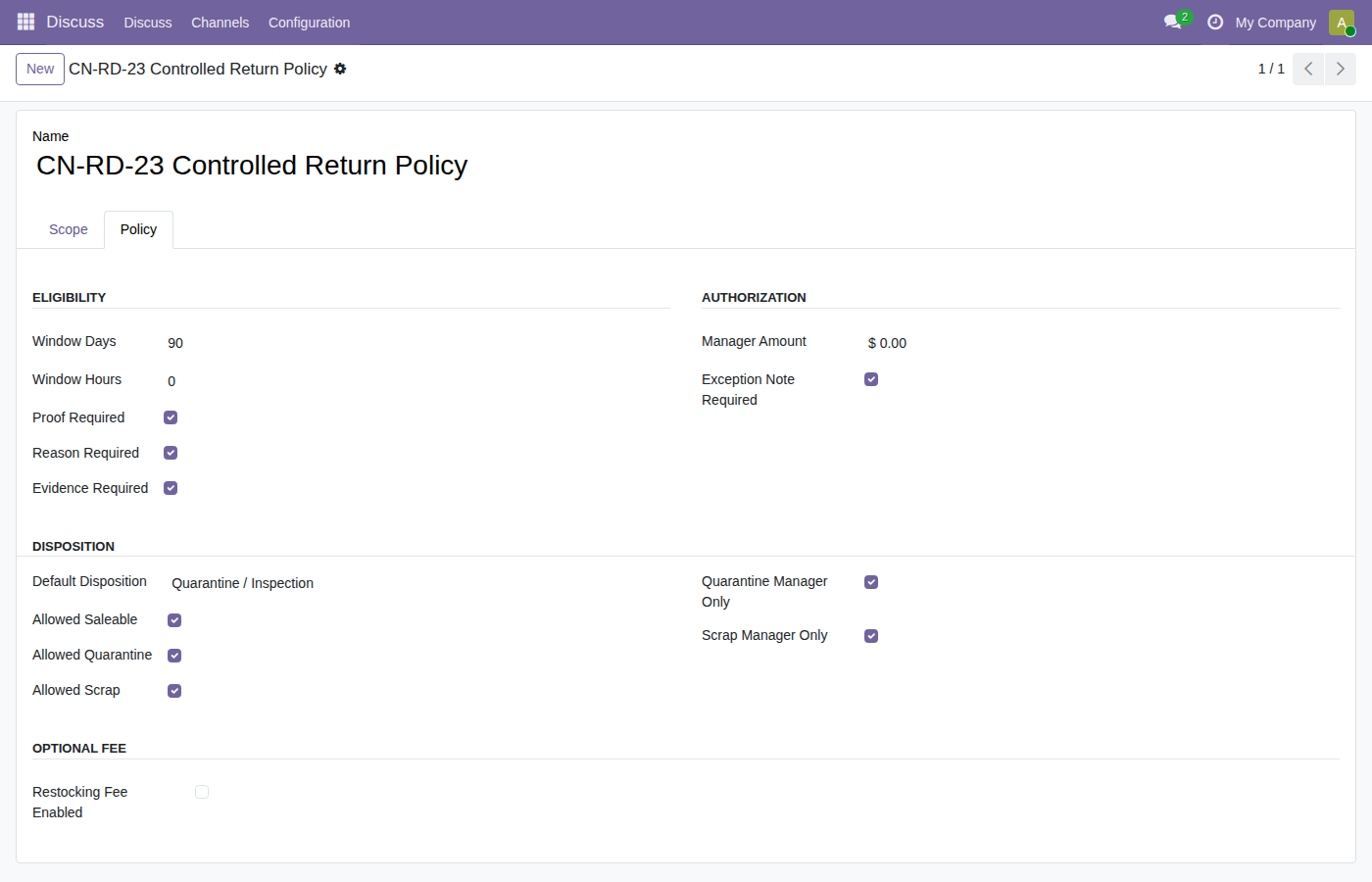Open the user avatar menu
This screenshot has width=1372, height=882.
click(x=1342, y=23)
